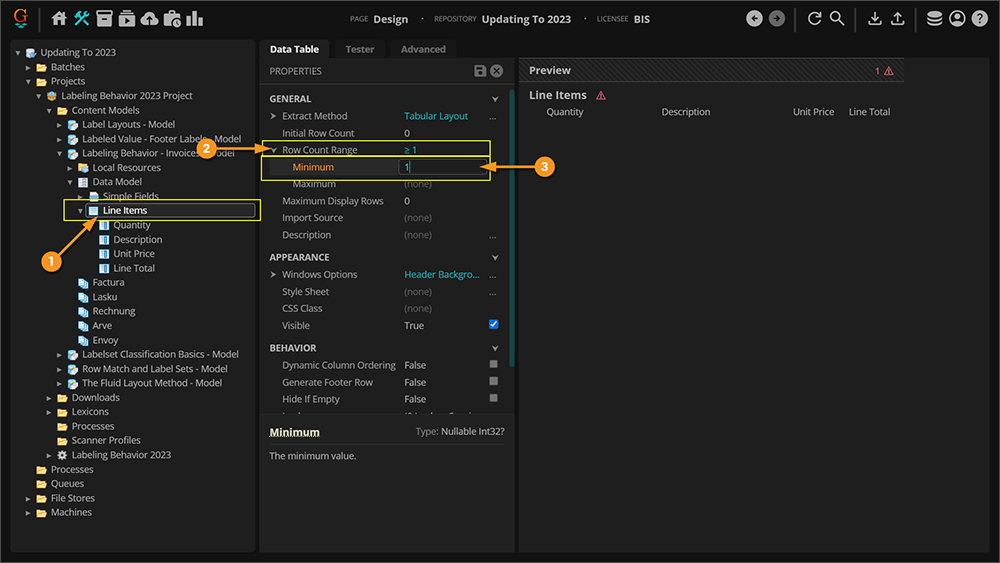Click the refresh icon in top bar
This screenshot has height=563, width=1000.
pos(814,19)
